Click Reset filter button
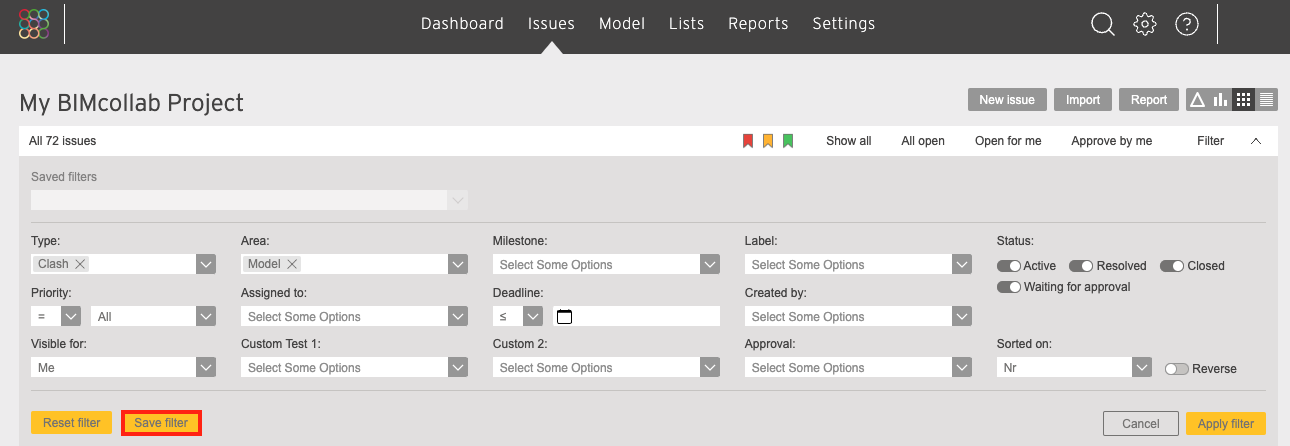 pos(72,423)
